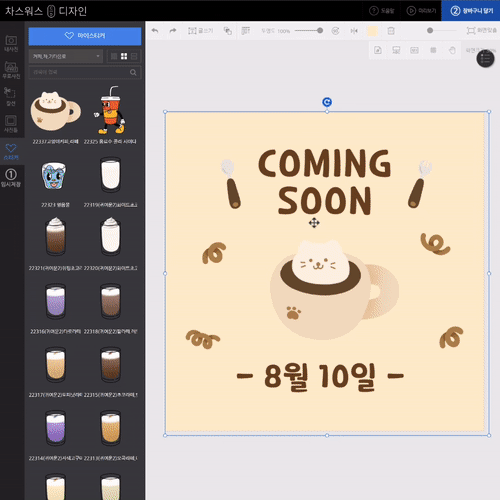Viewport: 500px width, 500px height.
Task: Click the 화면맞춤 fit-to-screen button
Action: point(482,31)
